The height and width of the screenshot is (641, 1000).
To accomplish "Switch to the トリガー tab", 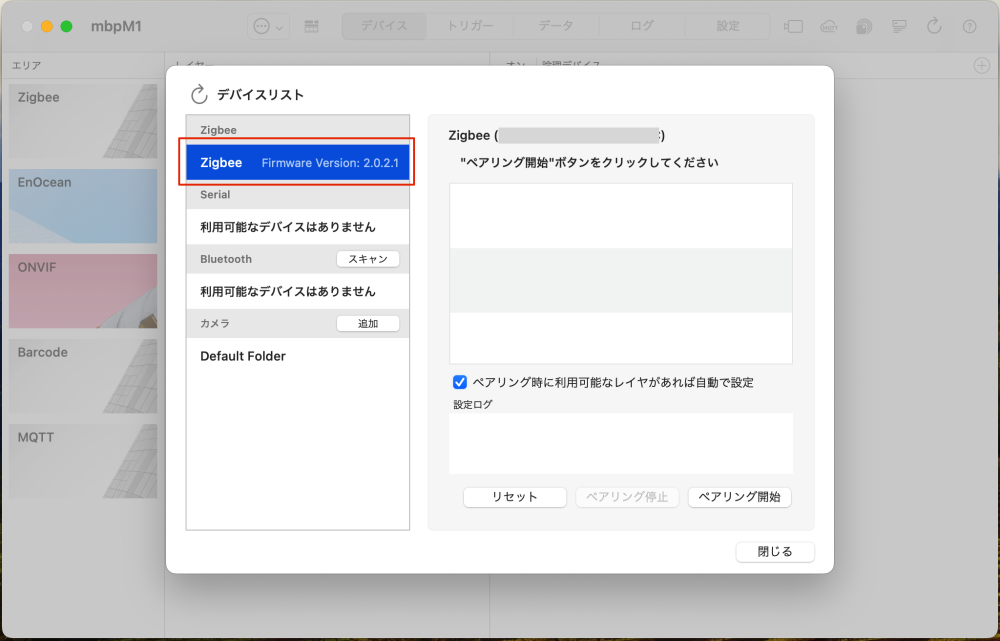I will click(470, 26).
